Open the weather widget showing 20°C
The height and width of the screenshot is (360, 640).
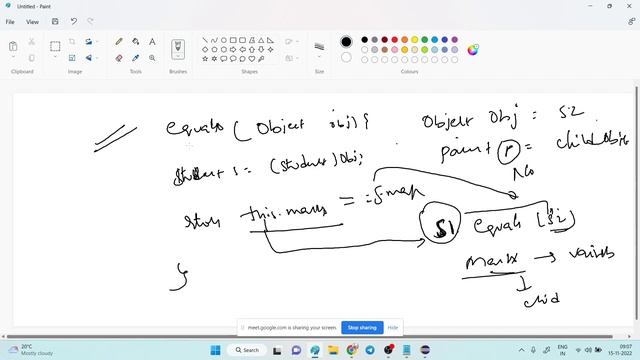point(31,350)
